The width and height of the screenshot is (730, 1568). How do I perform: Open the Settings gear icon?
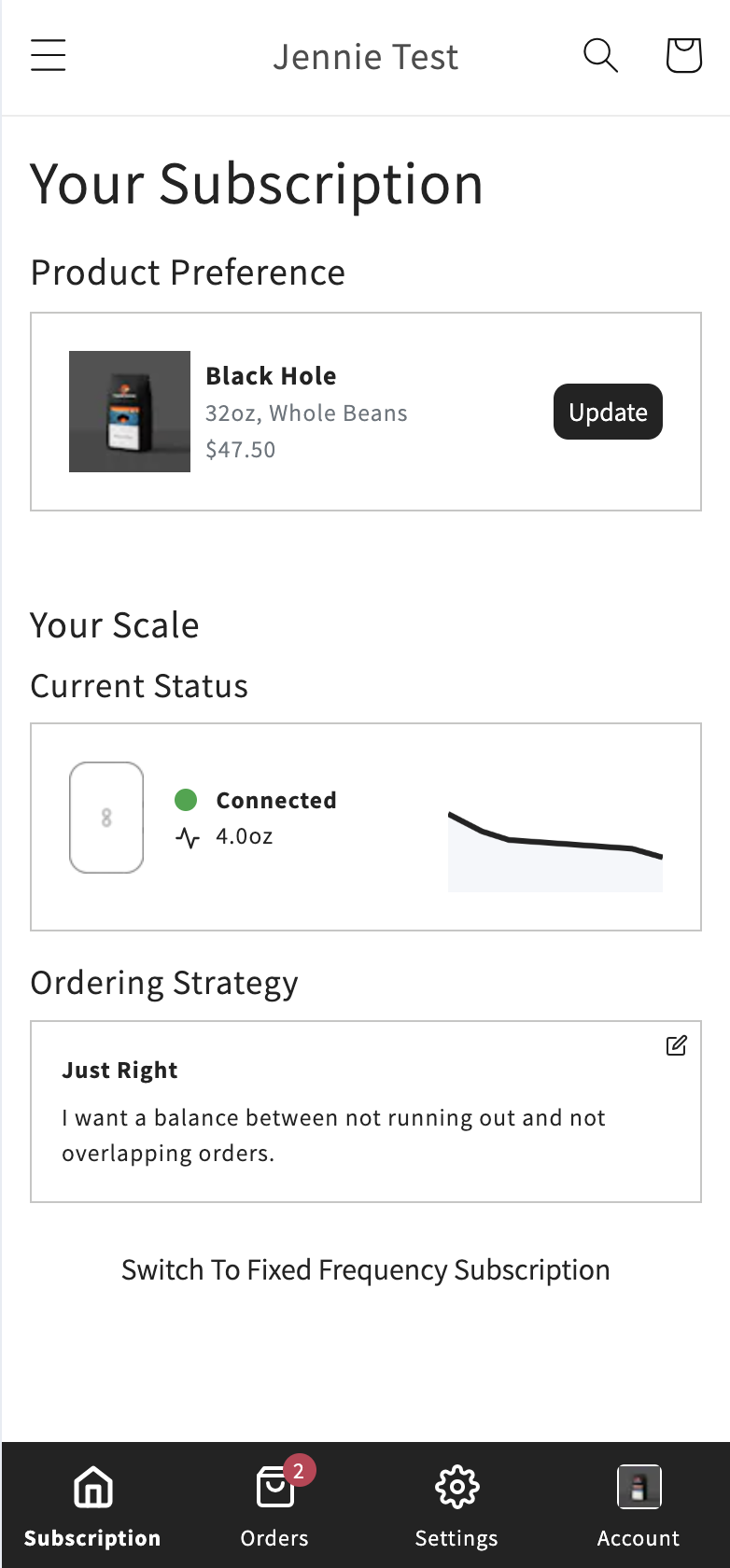[x=456, y=1487]
